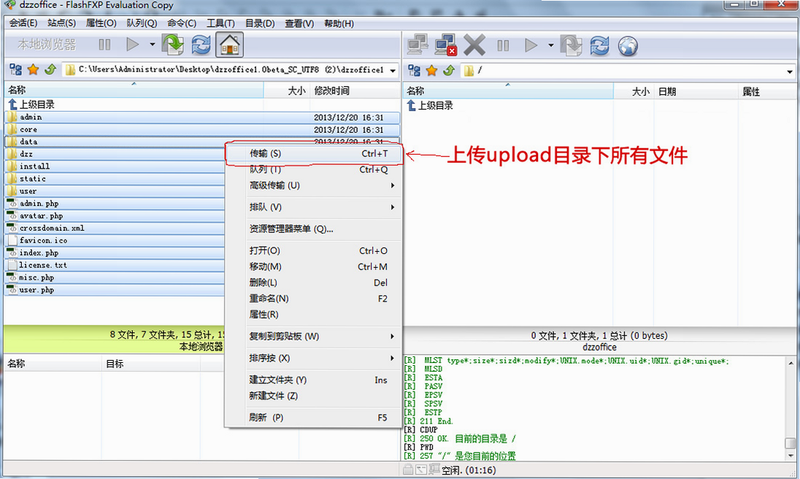The width and height of the screenshot is (800, 479).
Task: Expand the 排队 (V) submenu
Action: click(x=314, y=207)
